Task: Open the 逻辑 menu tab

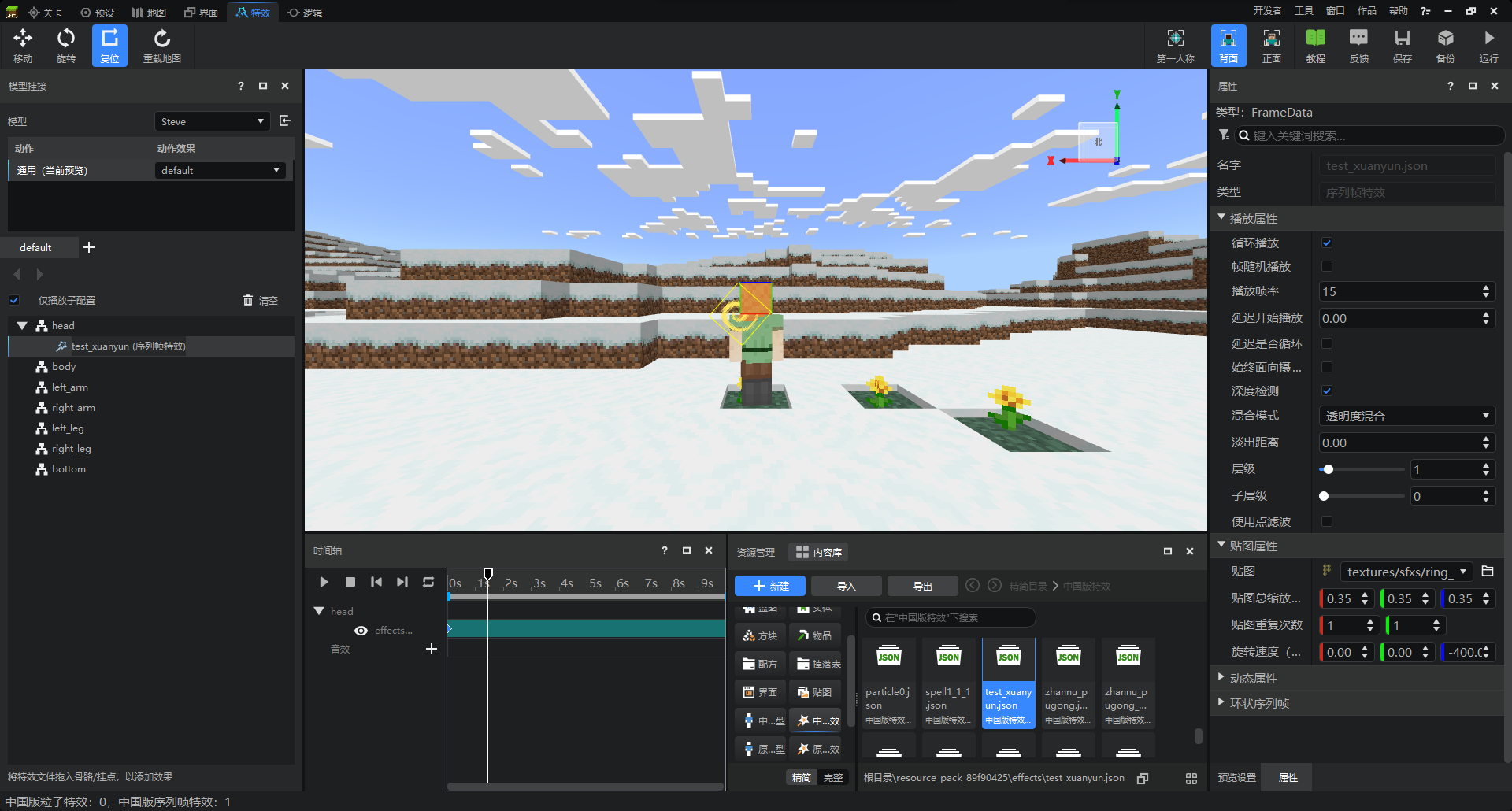Action: tap(305, 13)
